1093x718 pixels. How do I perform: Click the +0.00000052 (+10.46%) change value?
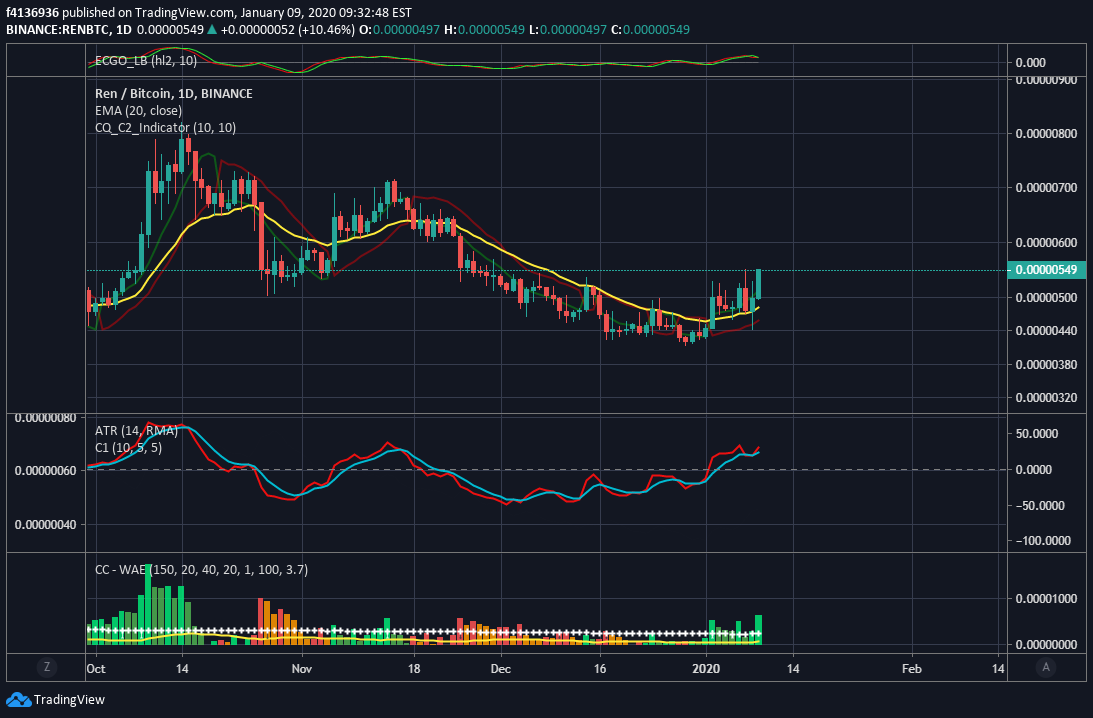(287, 30)
